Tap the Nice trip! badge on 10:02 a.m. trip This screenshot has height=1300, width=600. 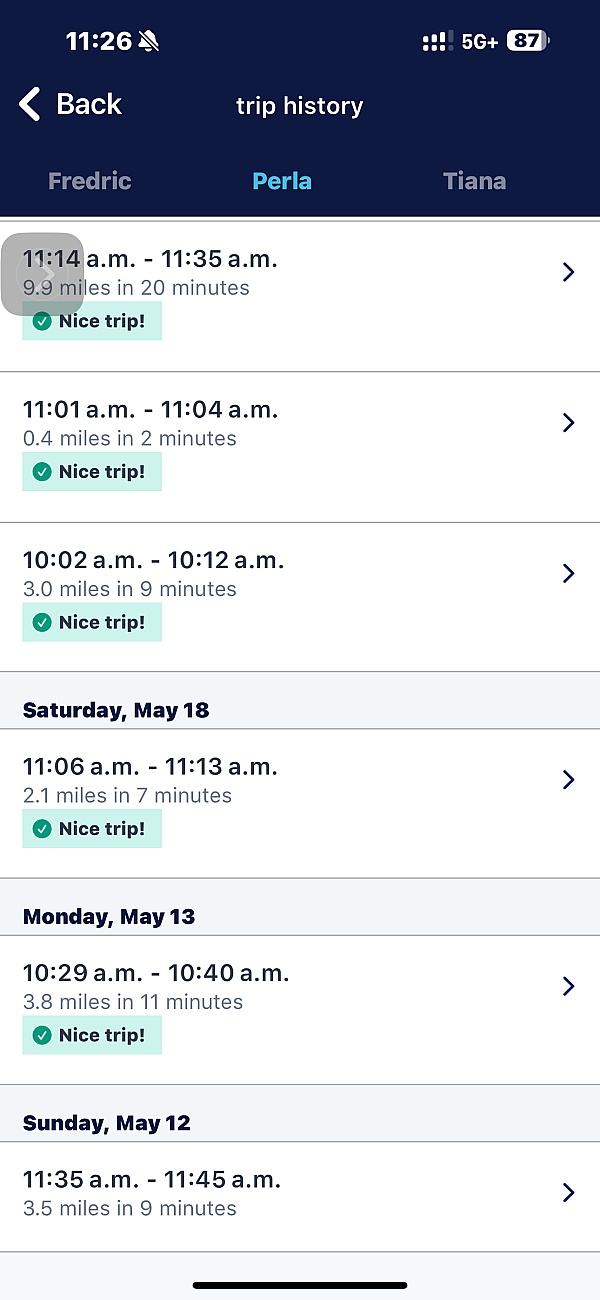point(92,622)
